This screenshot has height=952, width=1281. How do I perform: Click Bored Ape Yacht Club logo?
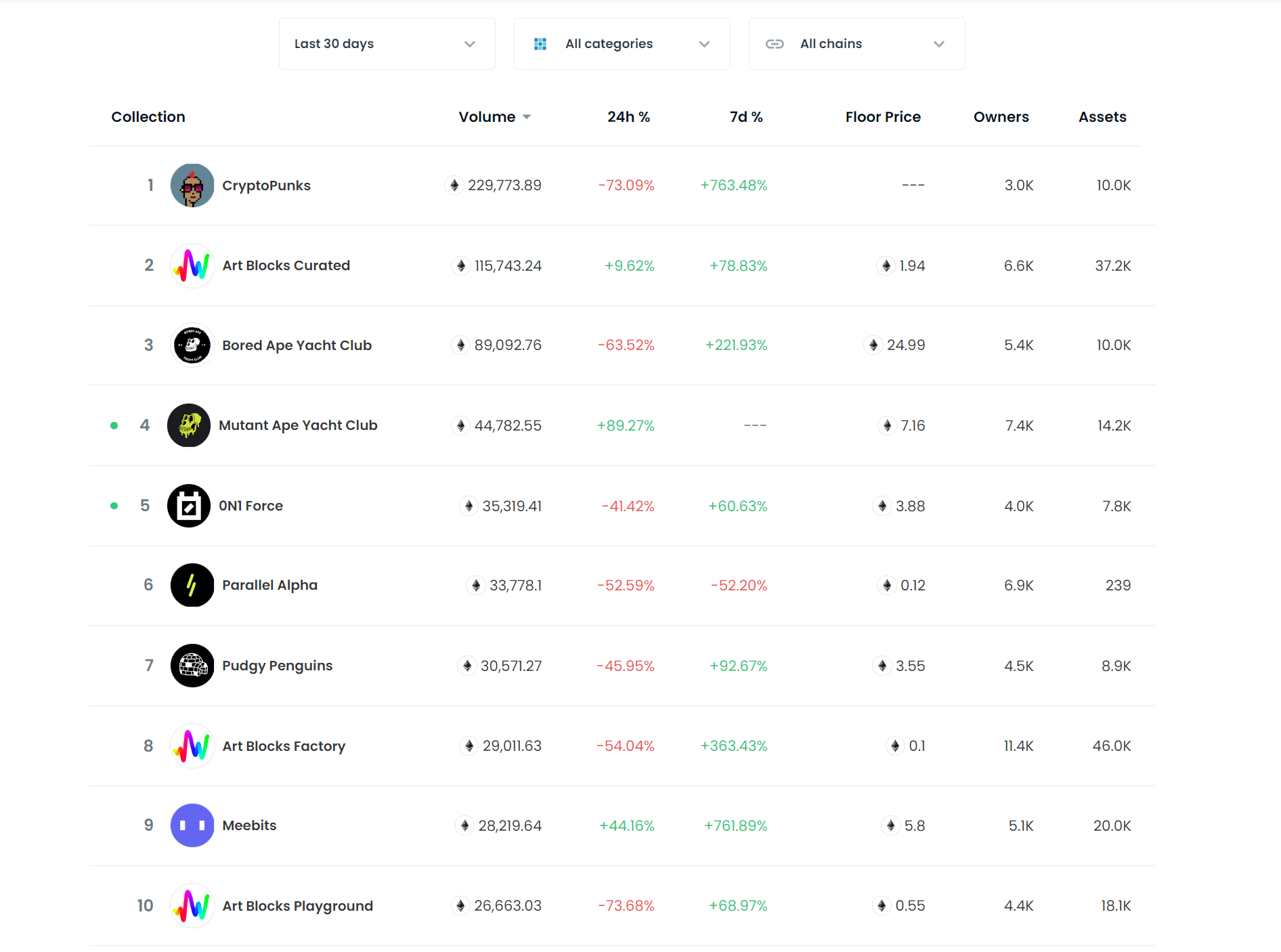[x=192, y=345]
